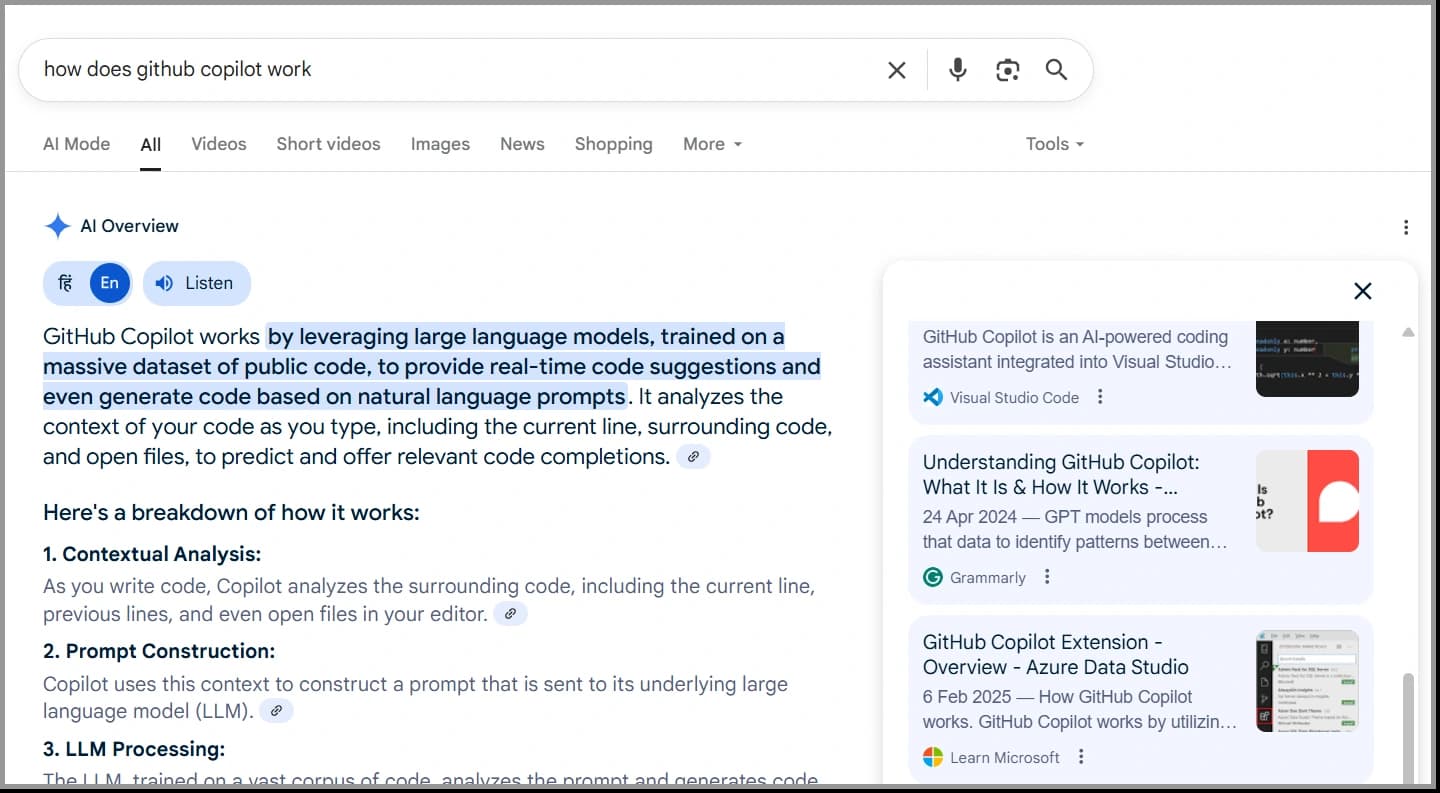Click the '3. LLM Processing:' heading
Image resolution: width=1440 pixels, height=793 pixels.
tap(134, 749)
